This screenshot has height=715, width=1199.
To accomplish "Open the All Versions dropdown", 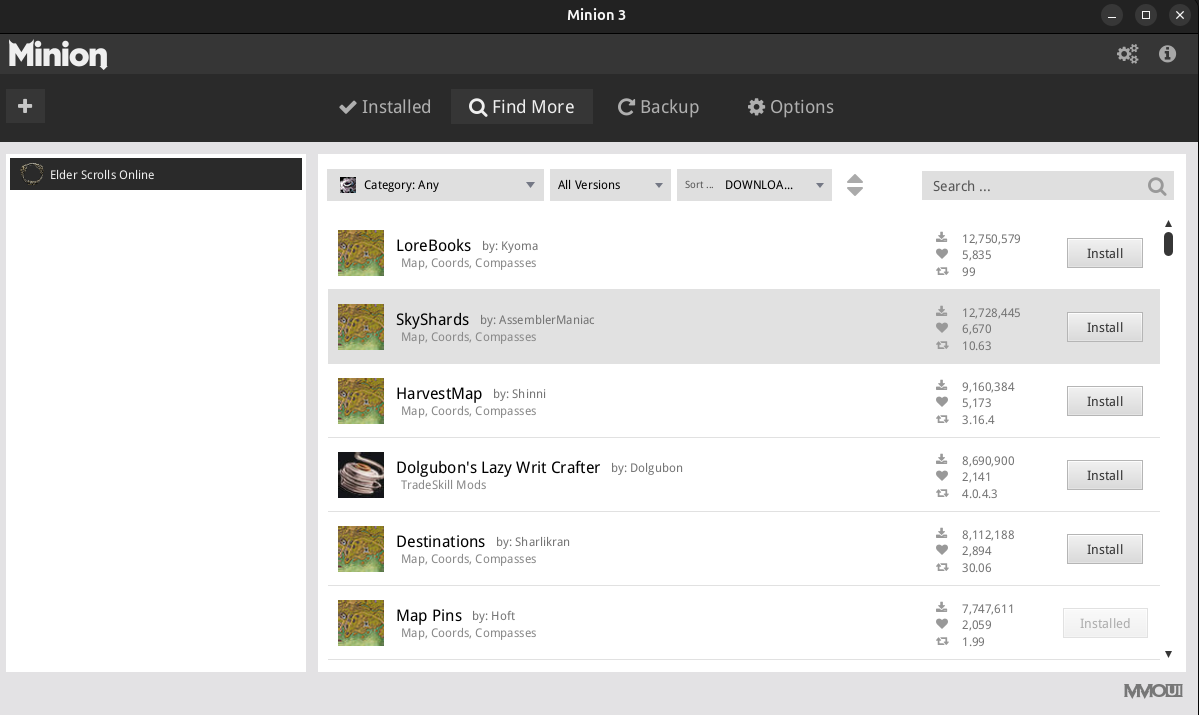I will pos(610,185).
